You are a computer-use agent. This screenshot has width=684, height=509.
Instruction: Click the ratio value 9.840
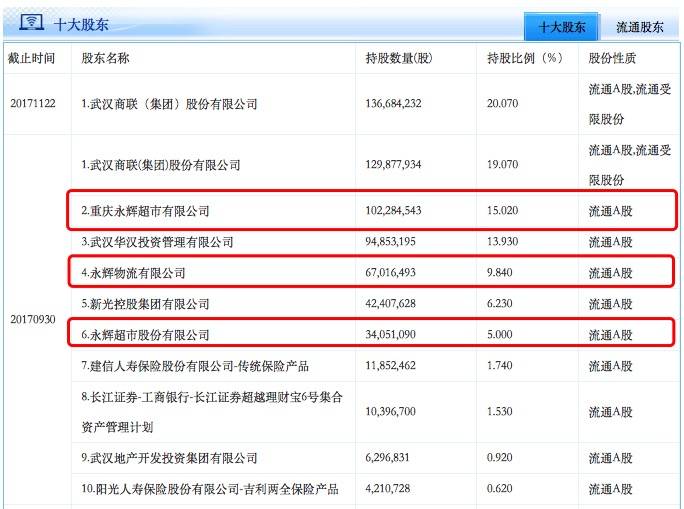pos(499,273)
